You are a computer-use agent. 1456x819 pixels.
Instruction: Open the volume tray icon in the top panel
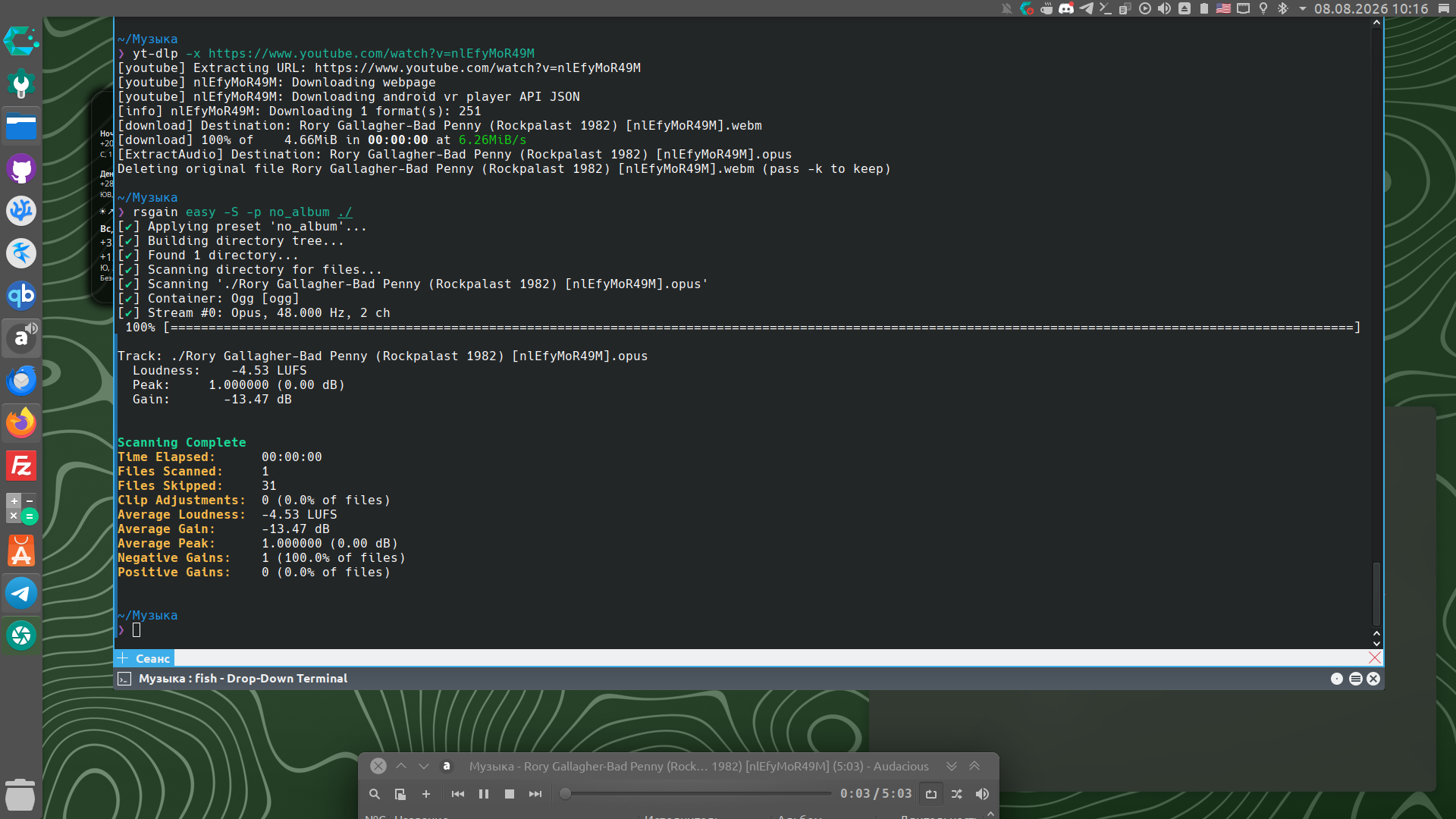point(1165,8)
